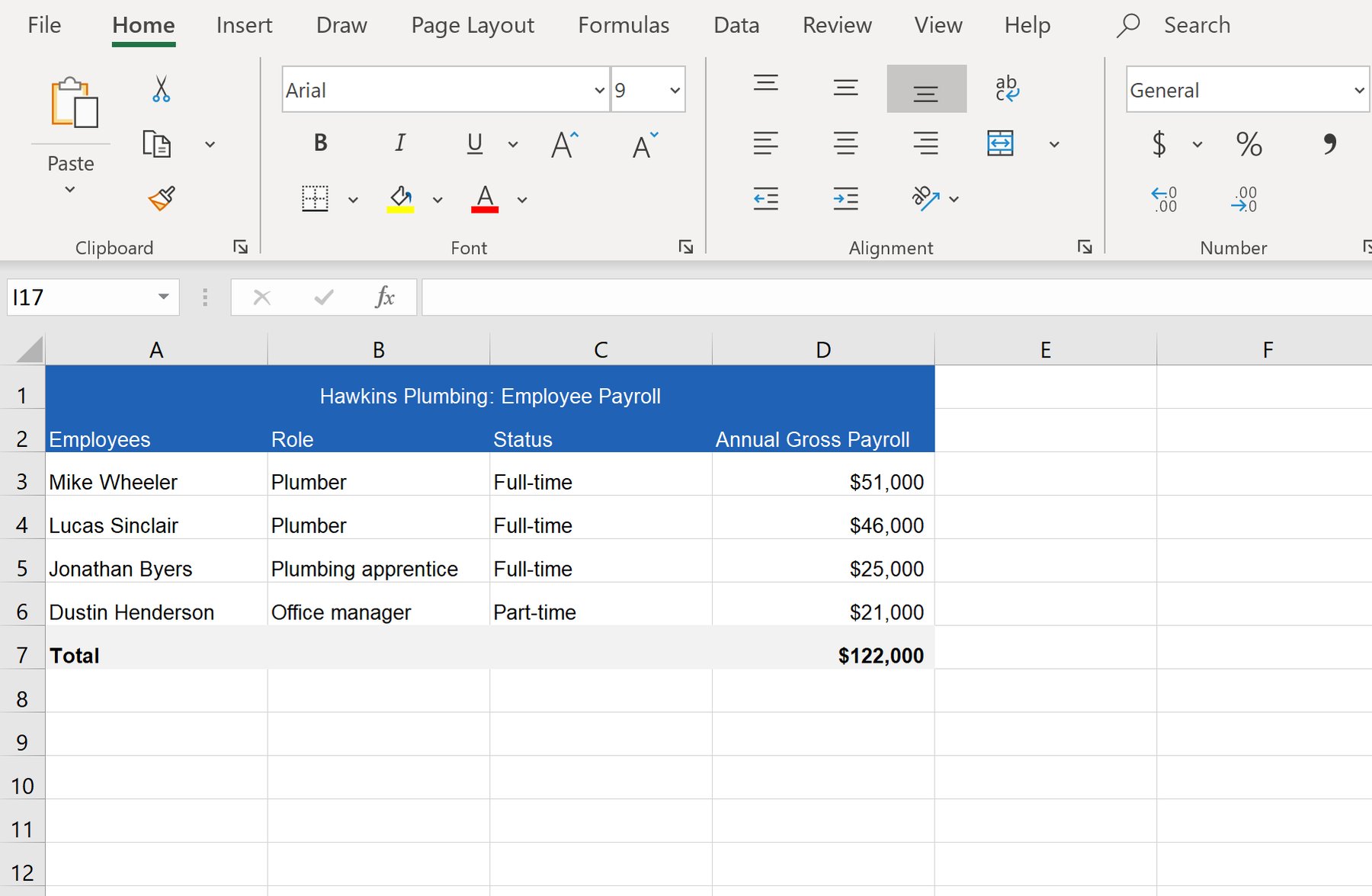Open the Review tab
This screenshot has width=1372, height=896.
pyautogui.click(x=836, y=24)
